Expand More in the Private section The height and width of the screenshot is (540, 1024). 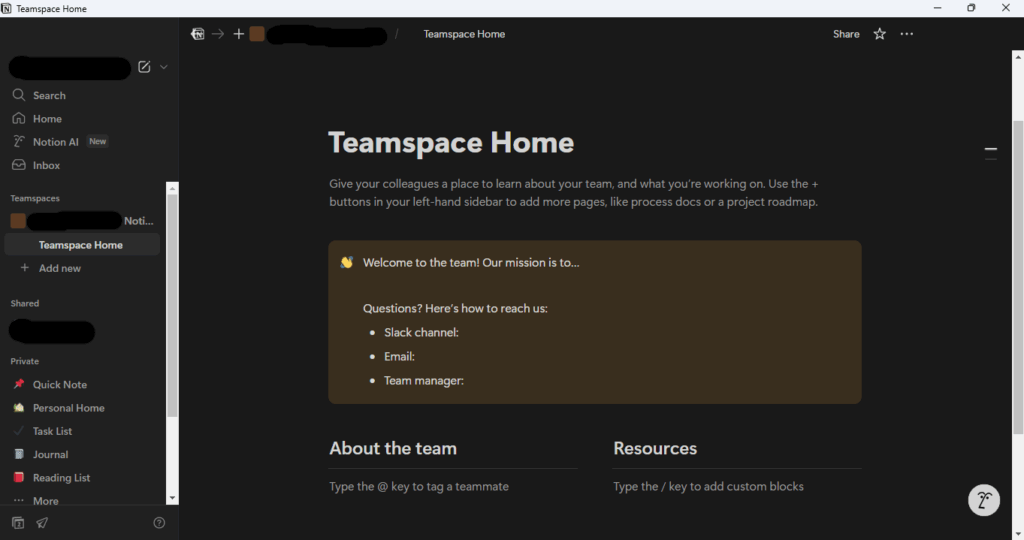coord(45,501)
